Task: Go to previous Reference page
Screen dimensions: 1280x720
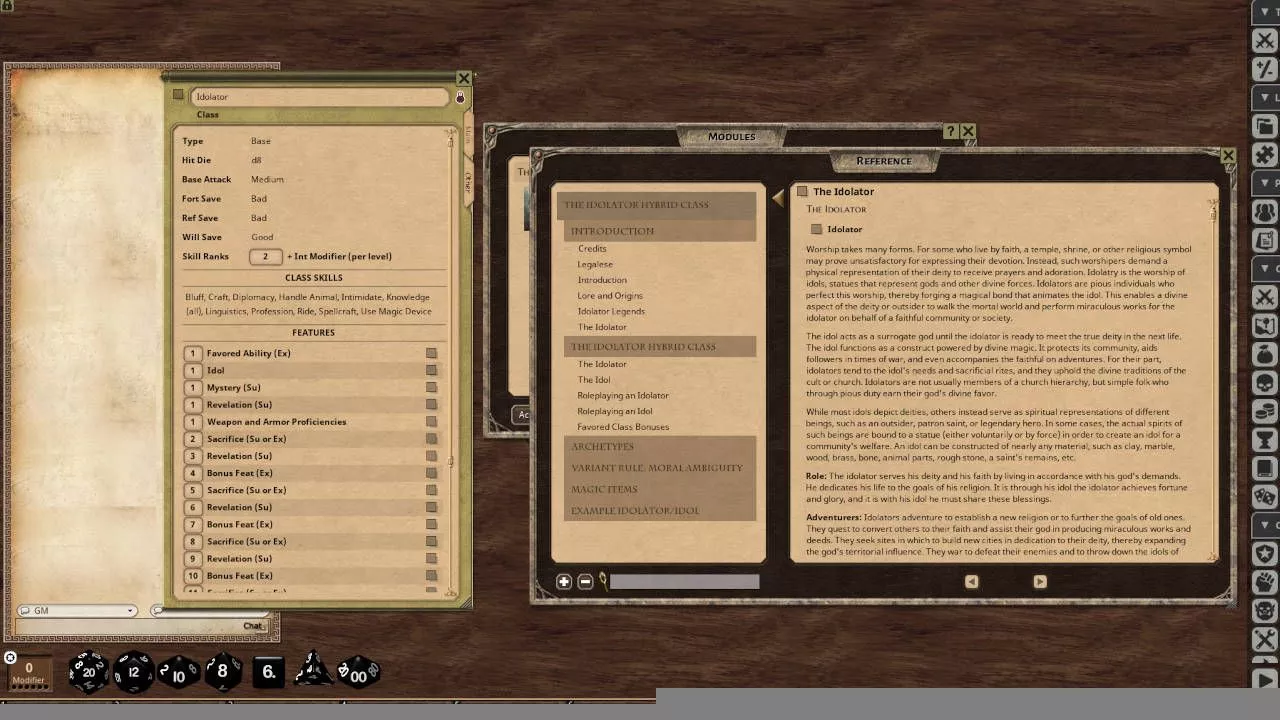Action: [971, 581]
